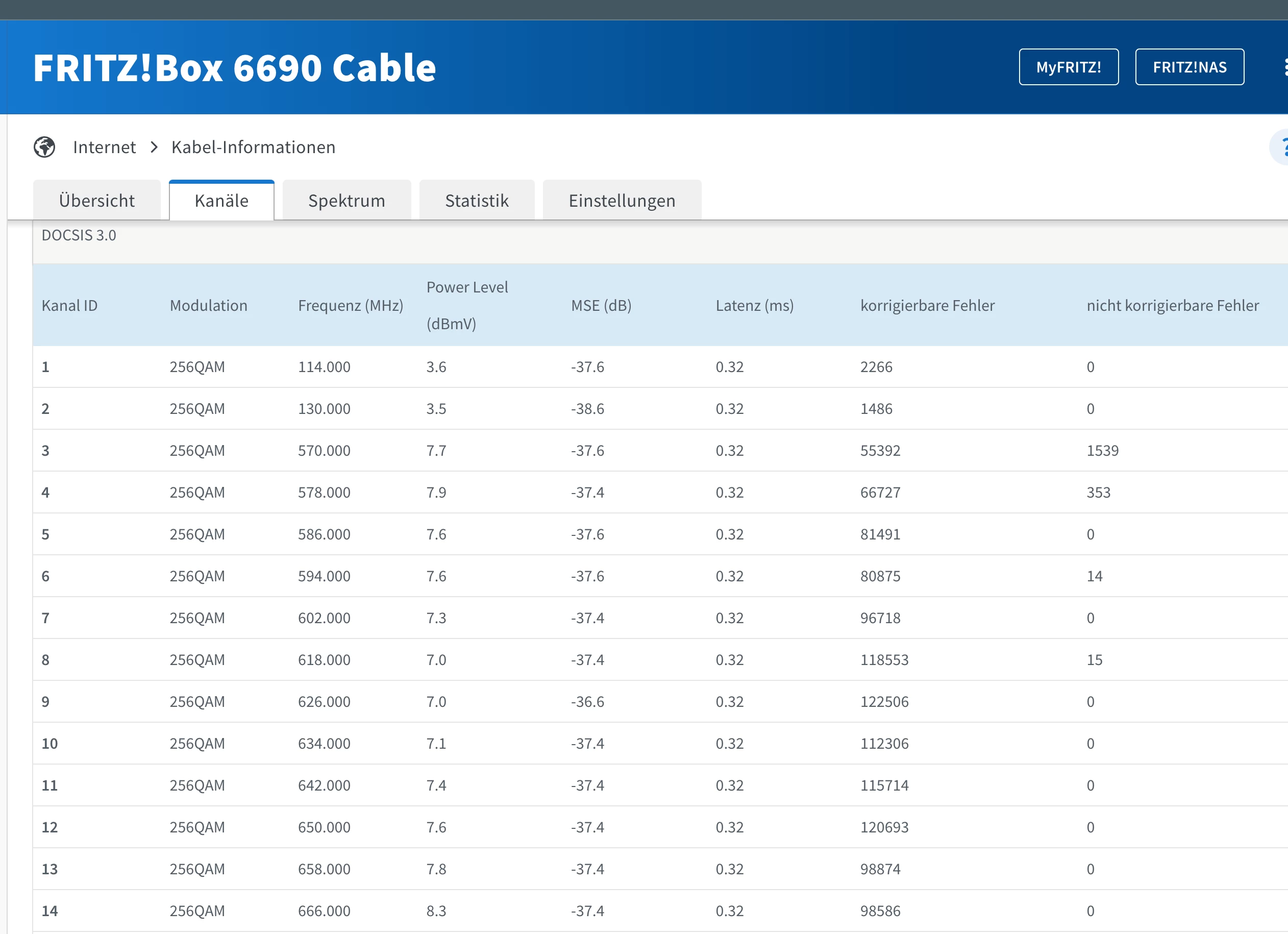Image resolution: width=1288 pixels, height=934 pixels.
Task: Click the DOCSIS 3.0 section label
Action: [x=79, y=235]
